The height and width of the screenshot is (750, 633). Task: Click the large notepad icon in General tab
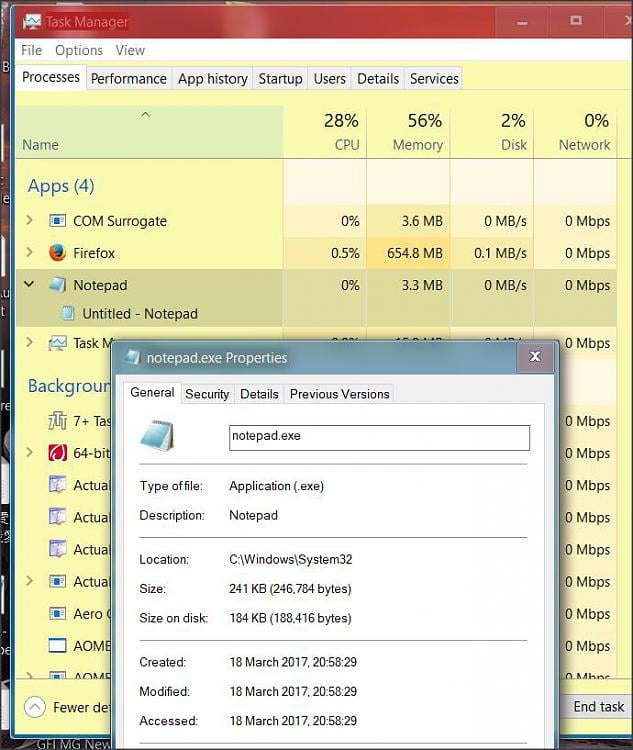(x=157, y=435)
